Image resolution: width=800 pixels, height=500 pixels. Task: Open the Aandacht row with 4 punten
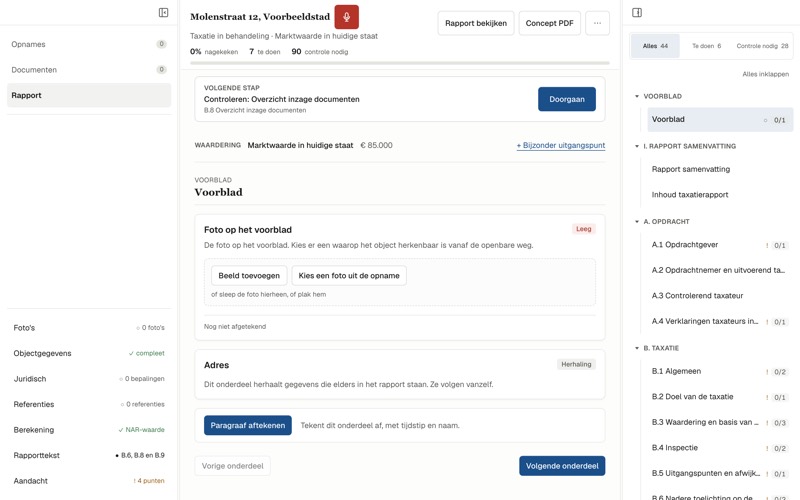[89, 481]
